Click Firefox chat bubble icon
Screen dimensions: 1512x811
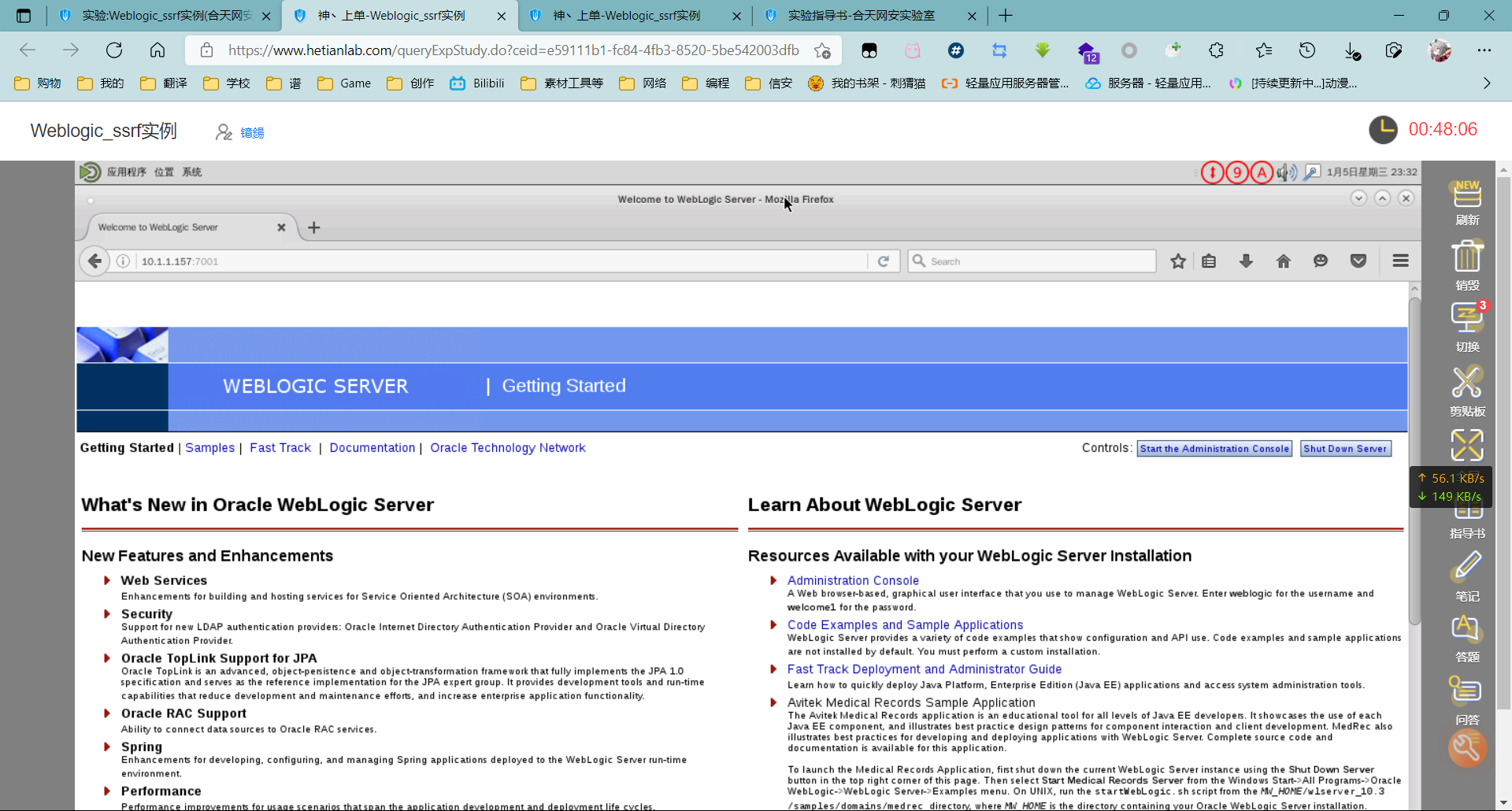(x=1321, y=261)
